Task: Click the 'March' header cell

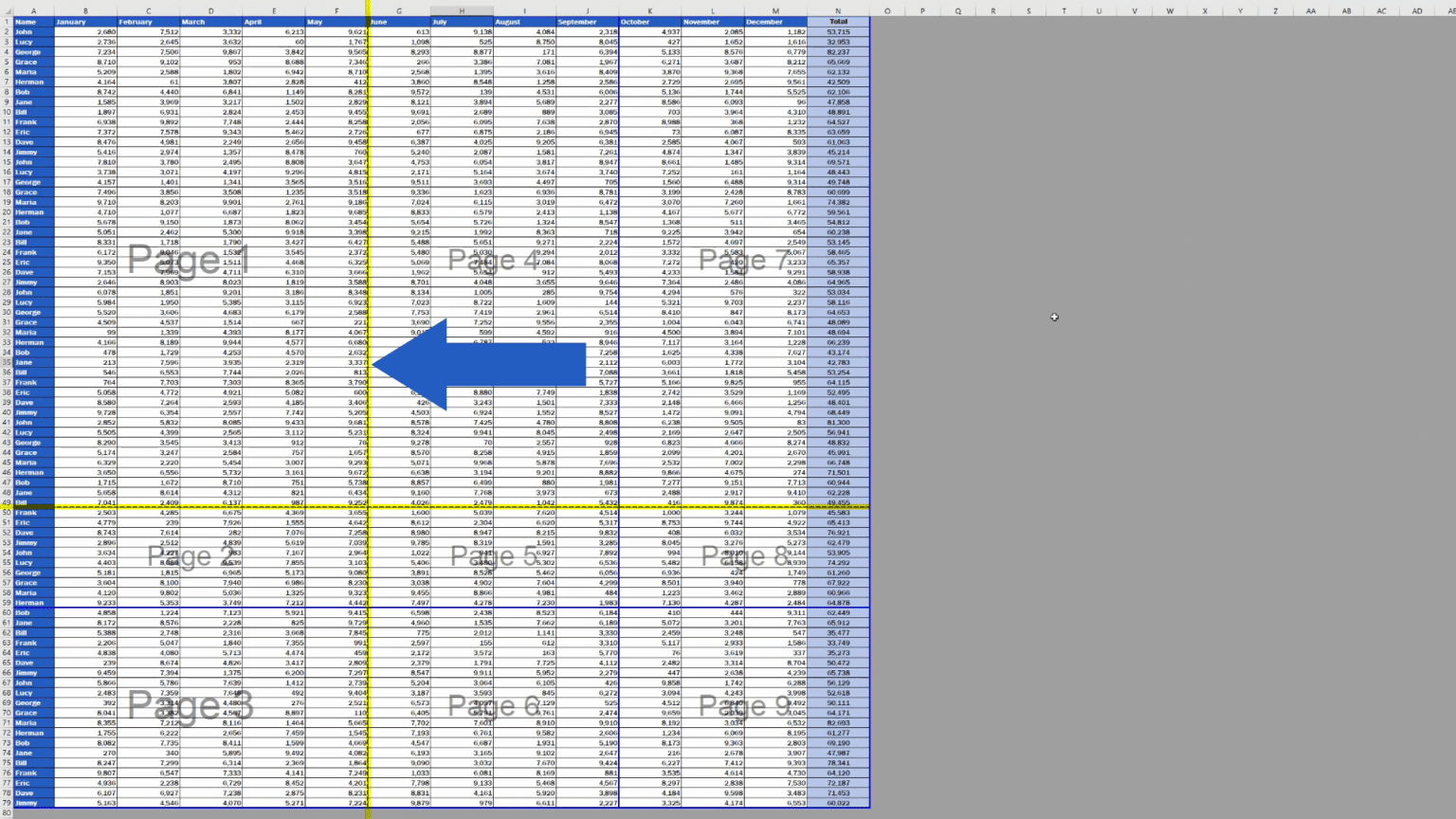Action: point(210,22)
